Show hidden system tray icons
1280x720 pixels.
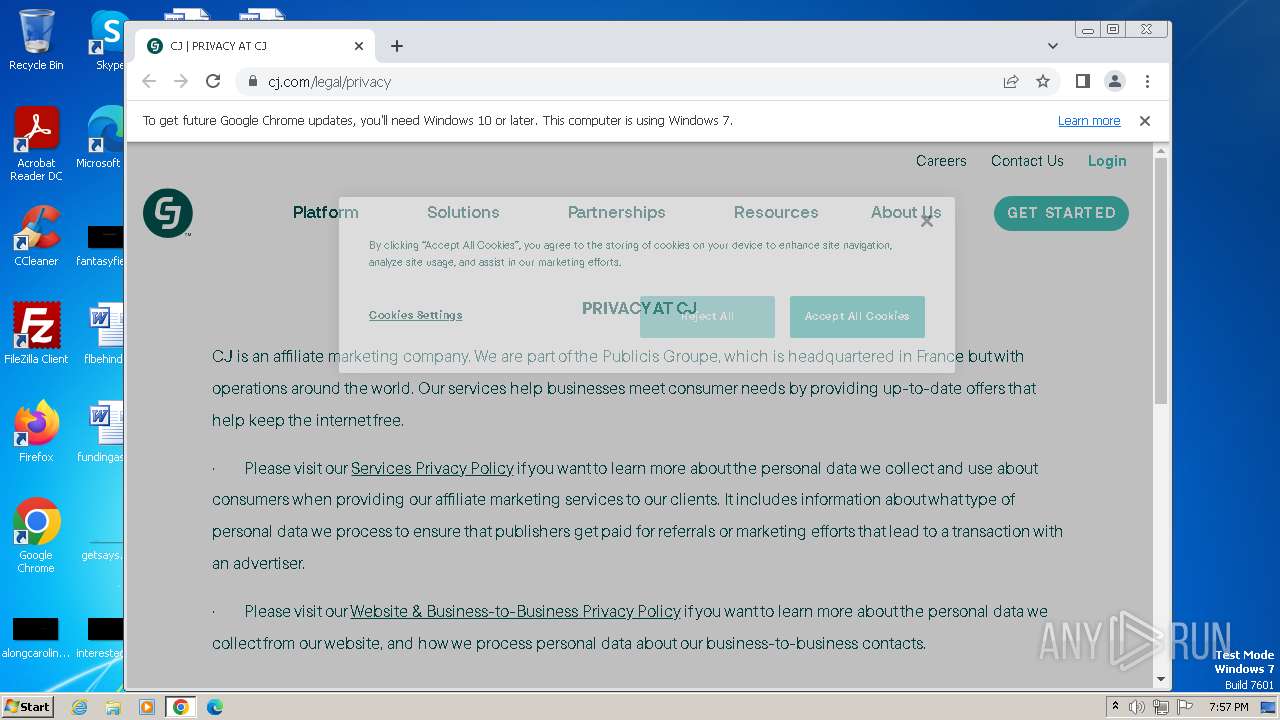1115,707
